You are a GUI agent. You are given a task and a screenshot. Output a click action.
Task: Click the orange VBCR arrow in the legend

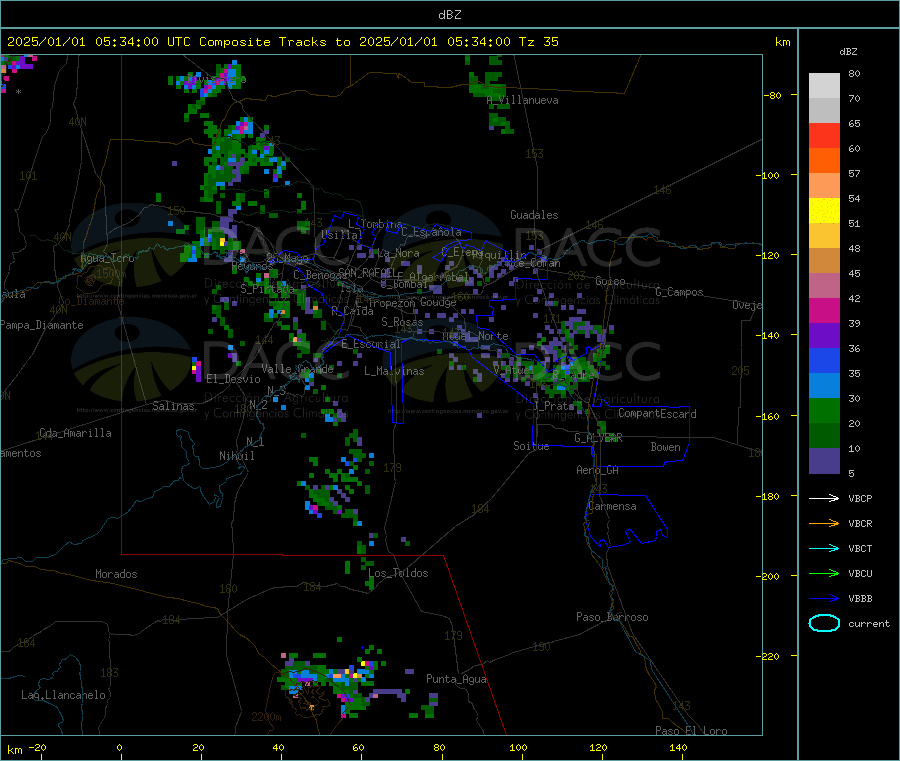click(824, 523)
